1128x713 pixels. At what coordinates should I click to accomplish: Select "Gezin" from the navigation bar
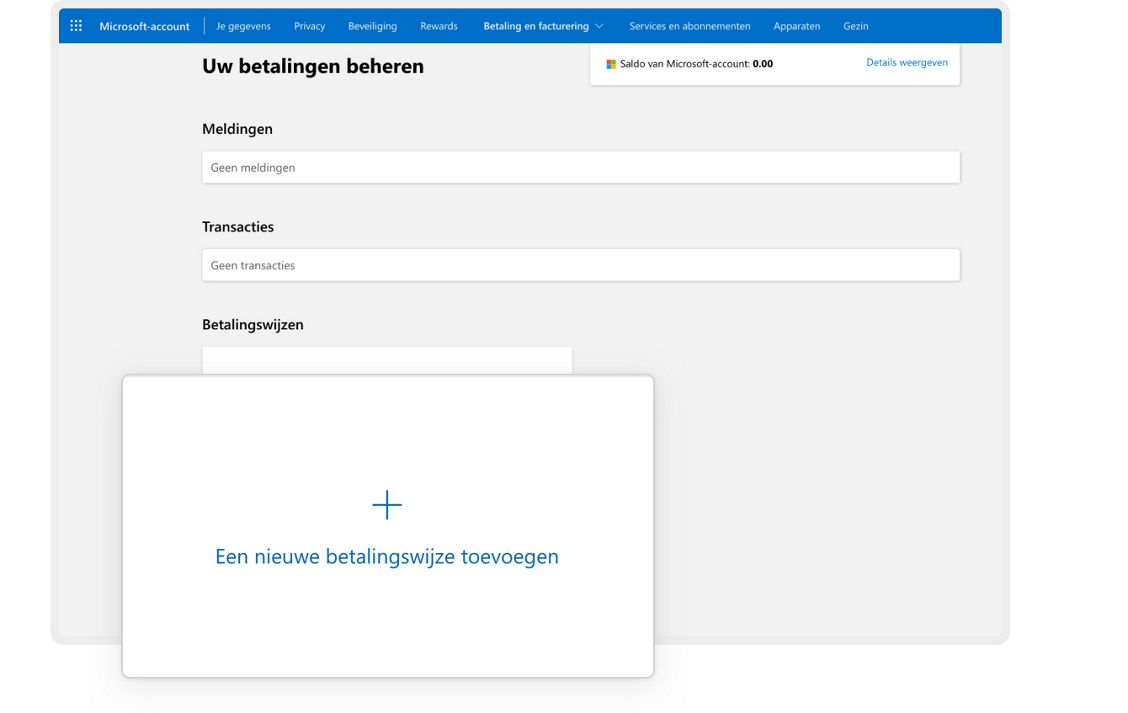tap(856, 26)
